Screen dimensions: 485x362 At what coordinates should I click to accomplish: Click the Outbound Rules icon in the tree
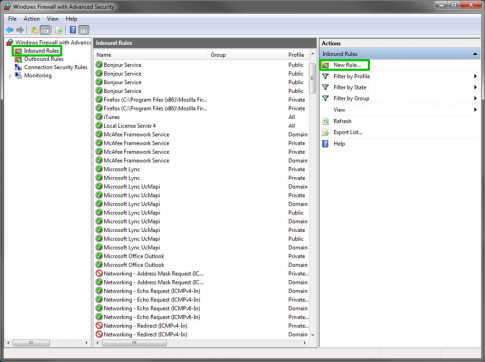point(18,59)
